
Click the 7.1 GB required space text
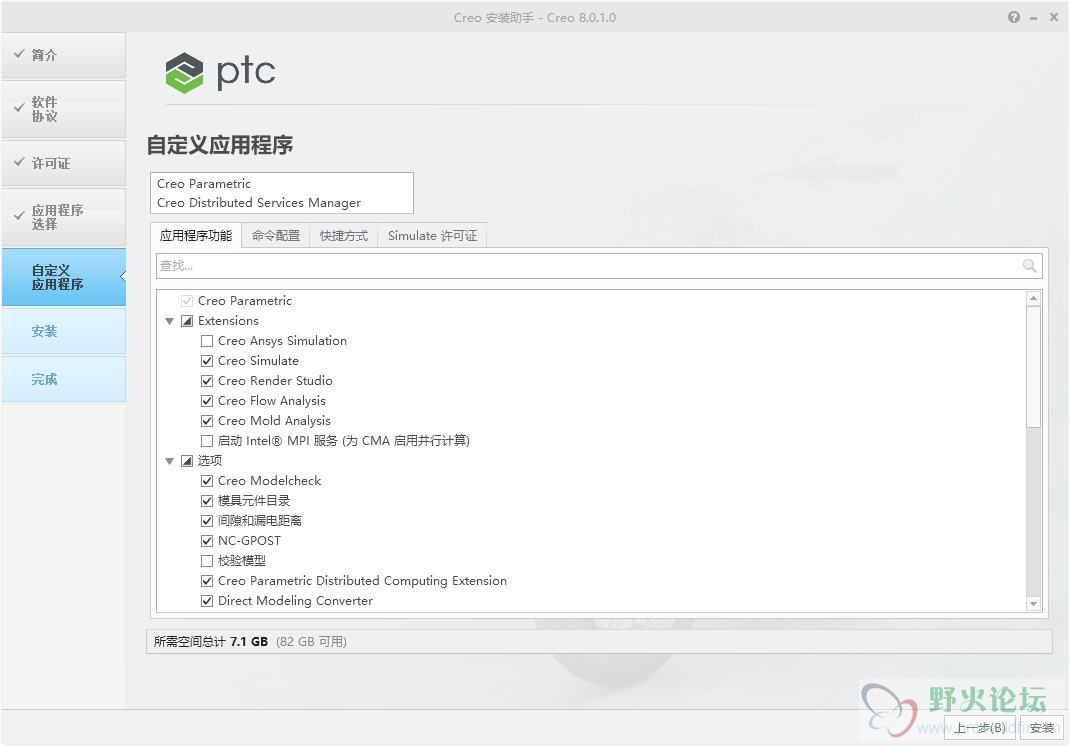click(x=249, y=642)
